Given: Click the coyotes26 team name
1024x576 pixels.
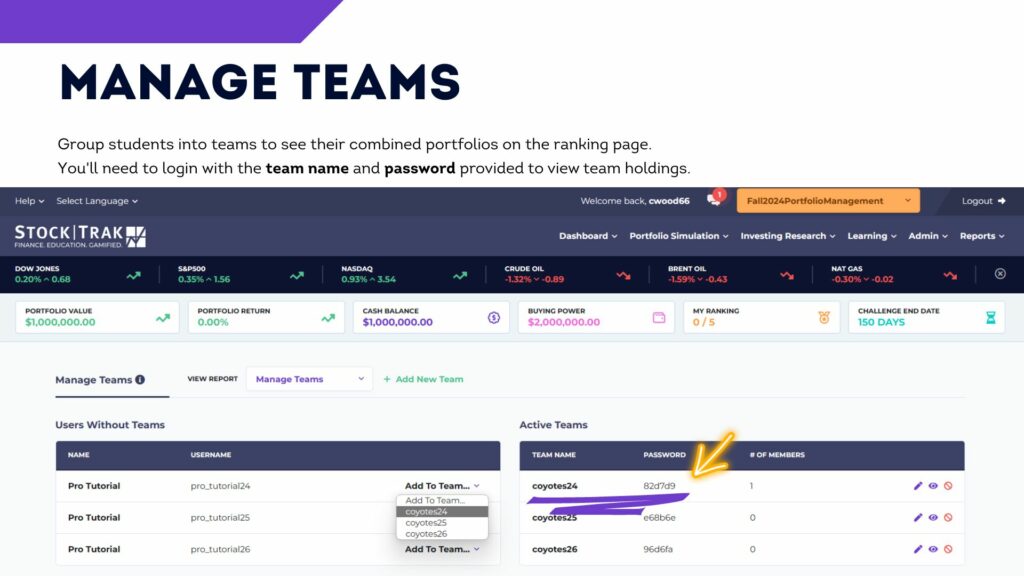Looking at the screenshot, I should point(554,549).
